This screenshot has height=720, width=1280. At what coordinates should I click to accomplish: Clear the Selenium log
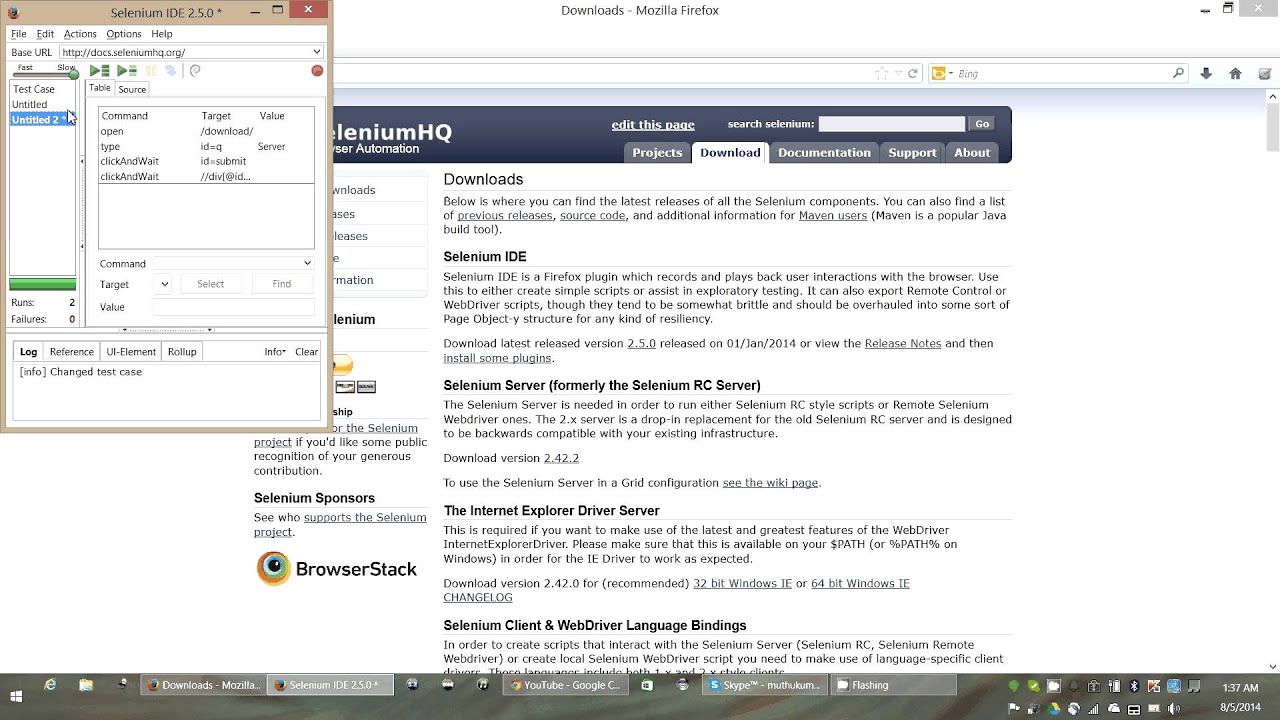307,352
